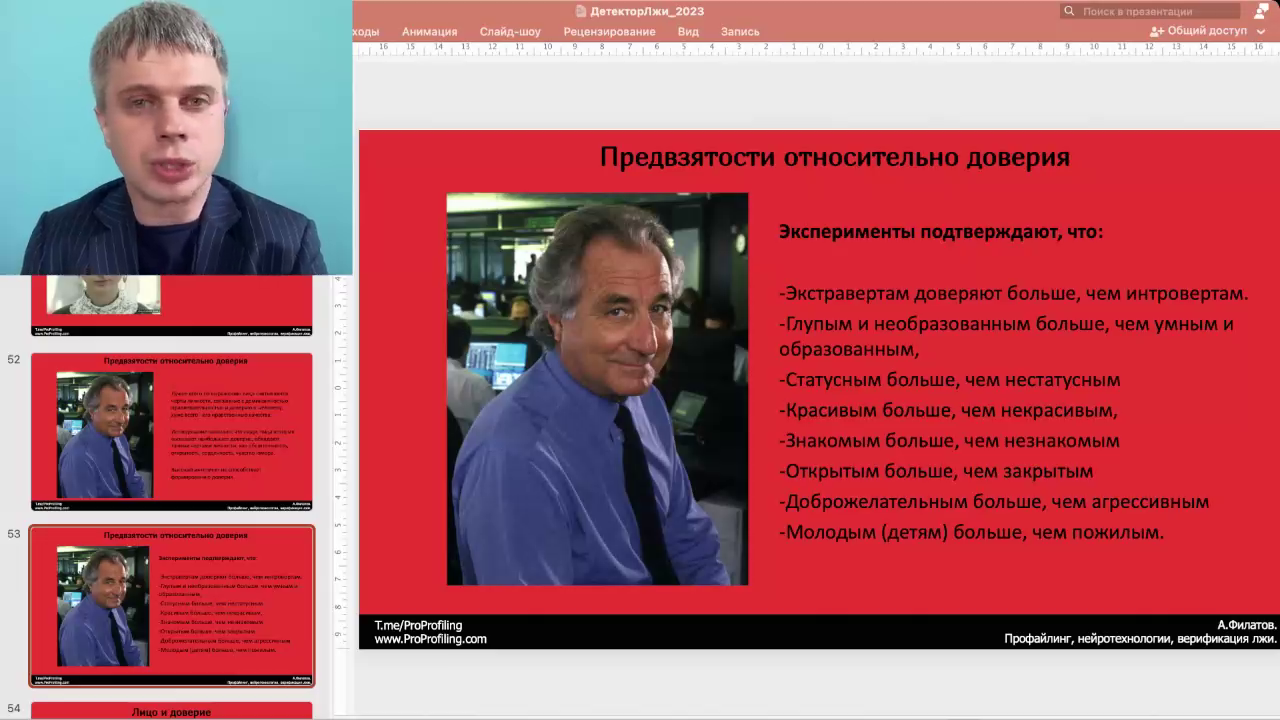Select slide 54 thumbnail Лицо и доверие
Viewport: 1280px width, 720px height.
[x=171, y=711]
